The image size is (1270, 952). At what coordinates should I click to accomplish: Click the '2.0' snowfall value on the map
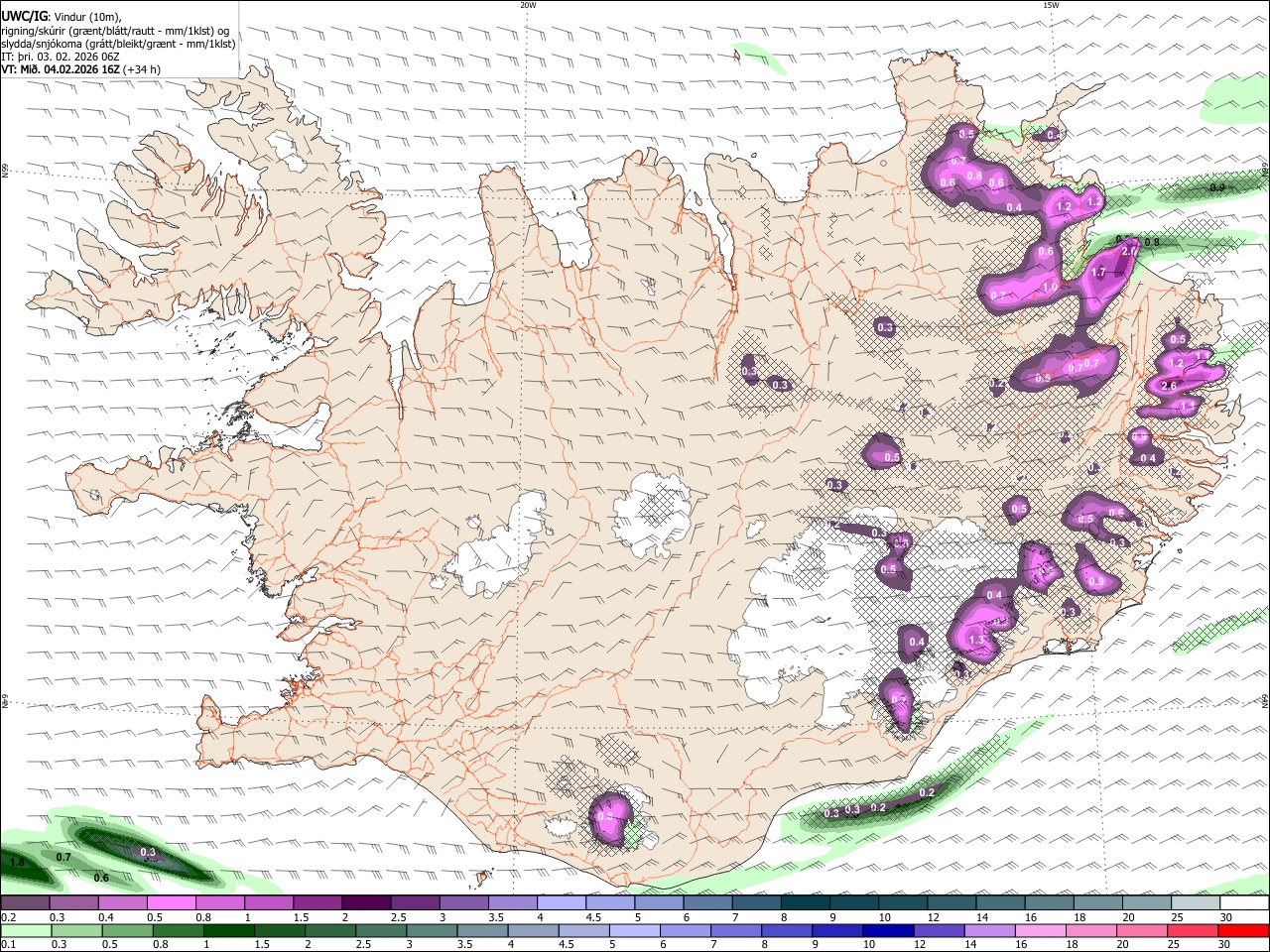1129,252
